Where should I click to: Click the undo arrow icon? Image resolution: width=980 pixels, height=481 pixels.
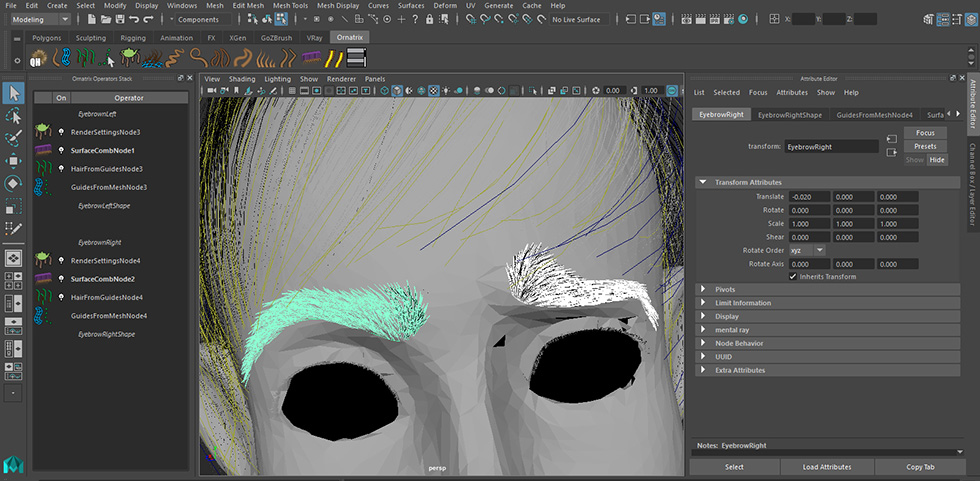[x=134, y=19]
